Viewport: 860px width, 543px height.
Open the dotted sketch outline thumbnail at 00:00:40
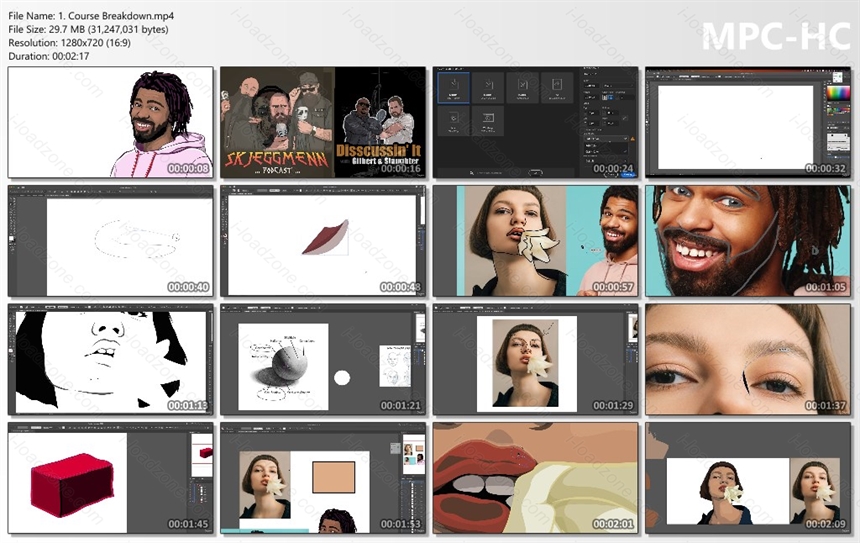111,241
